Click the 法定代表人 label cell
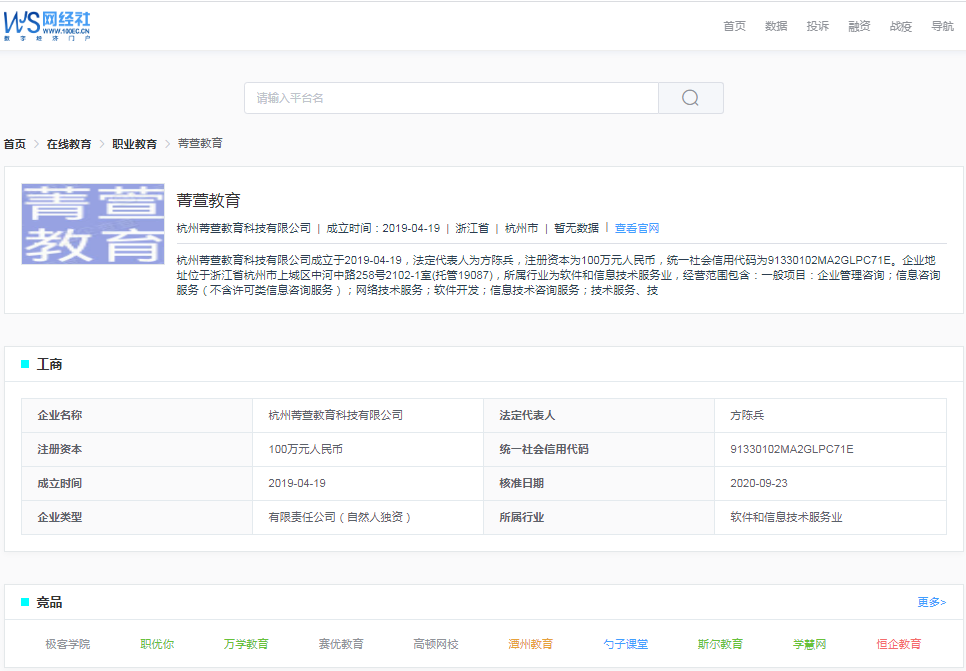This screenshot has height=671, width=966. click(599, 415)
